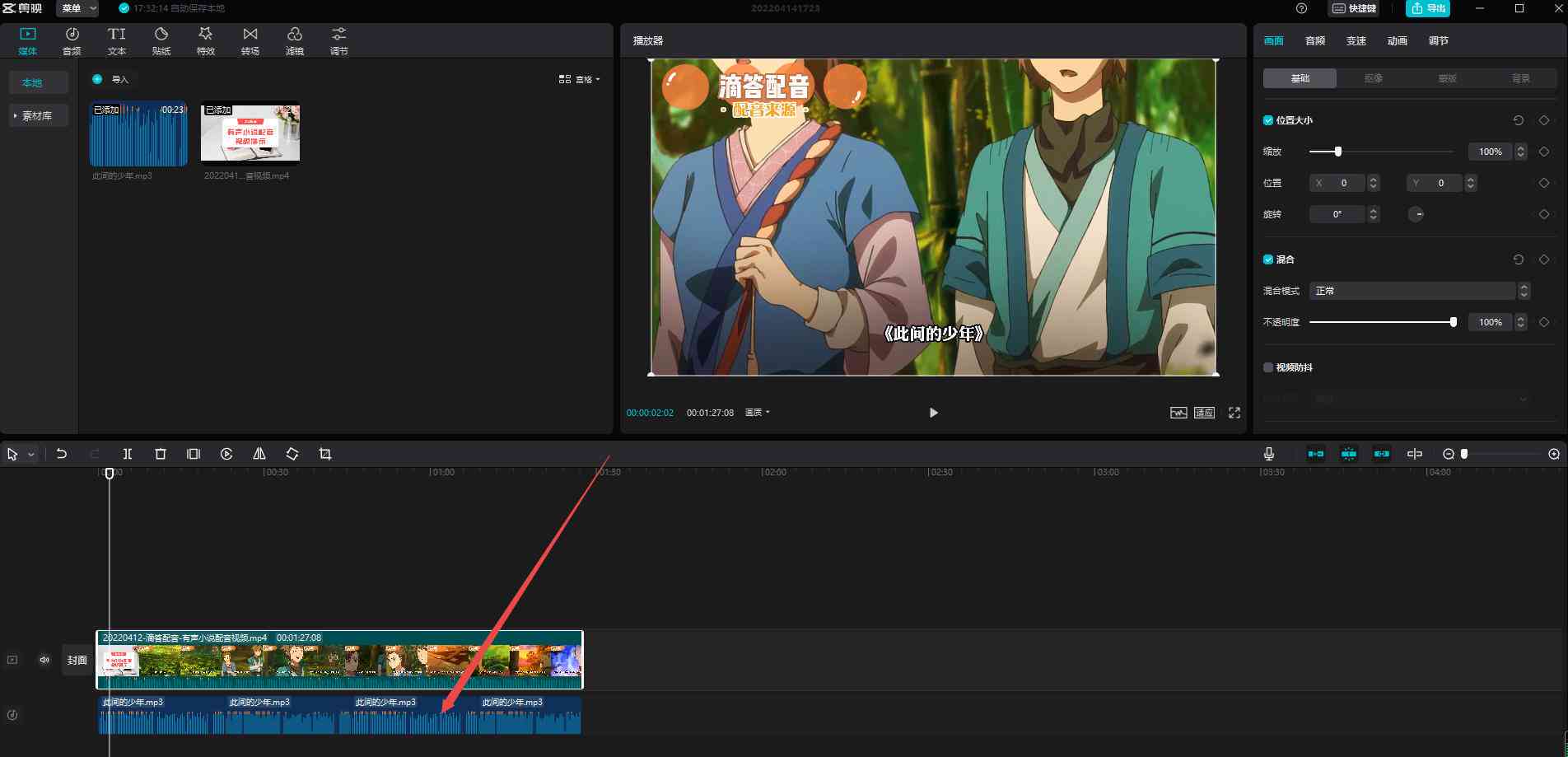The image size is (1568, 757).
Task: Toggle video track lock icon at left
Action: pos(12,660)
